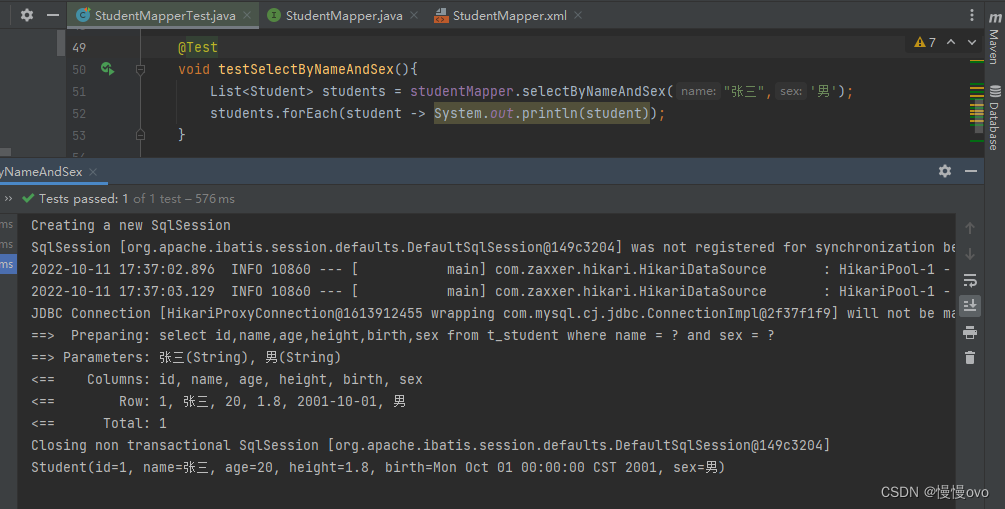1005x509 pixels.
Task: Toggle scroll to end of console
Action: pyautogui.click(x=969, y=305)
